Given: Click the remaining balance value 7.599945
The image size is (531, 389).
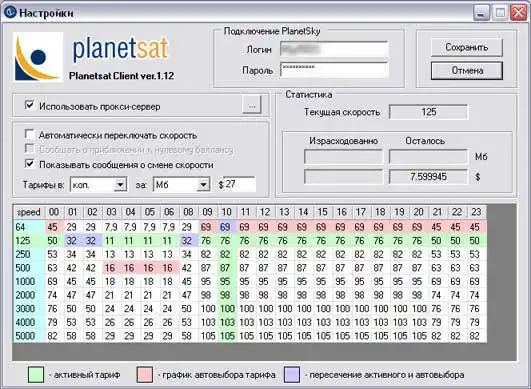Looking at the screenshot, I should 428,177.
